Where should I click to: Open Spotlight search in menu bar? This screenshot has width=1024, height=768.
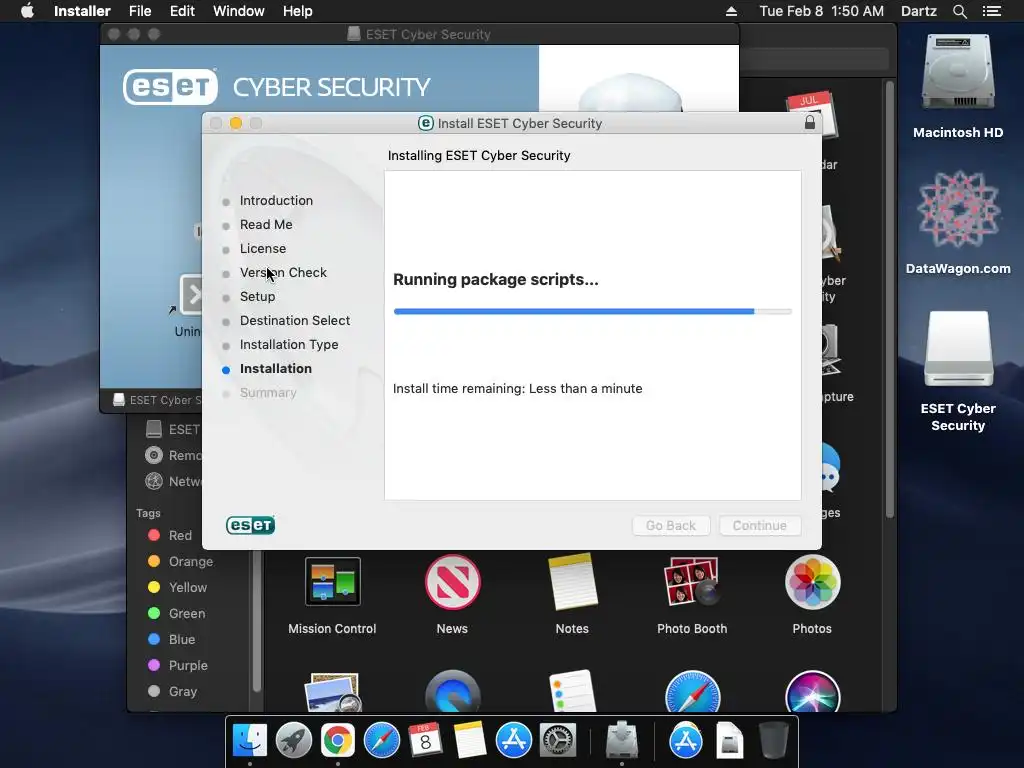click(x=959, y=11)
